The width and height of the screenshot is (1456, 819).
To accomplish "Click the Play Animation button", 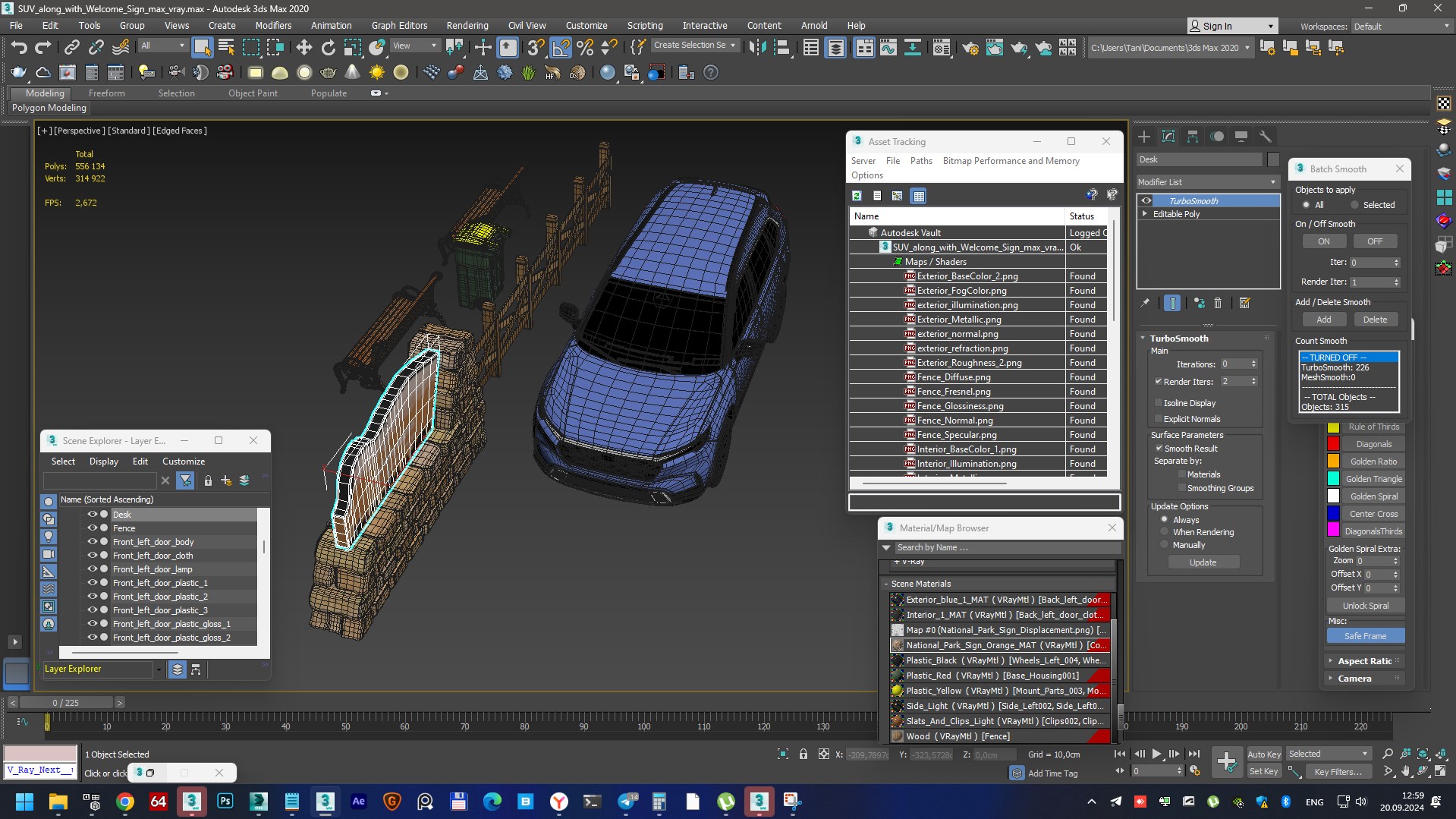I will [x=1156, y=754].
